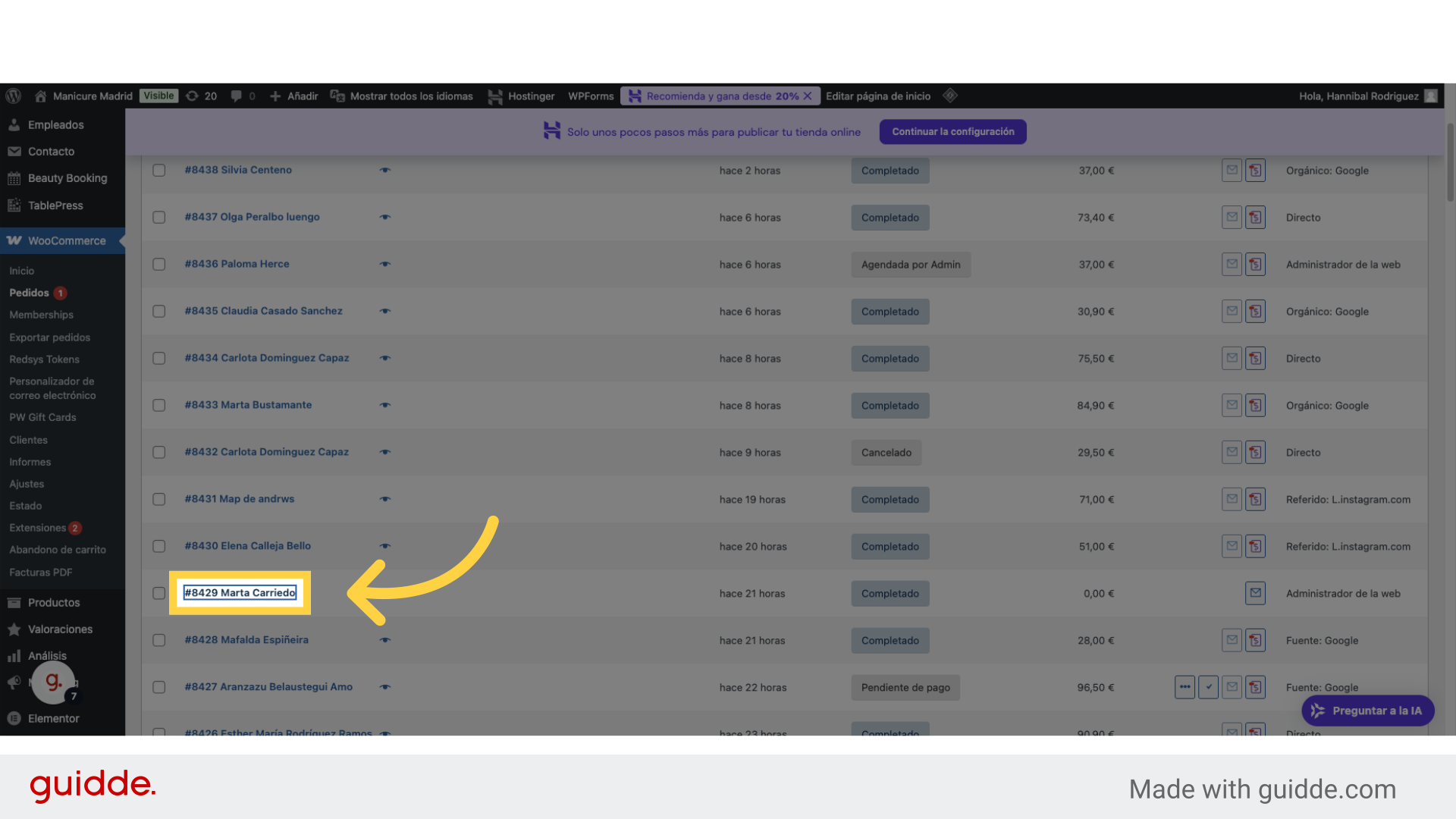Viewport: 1456px width, 819px height.
Task: Go to Clientes in WooCommerce menu
Action: tap(28, 440)
